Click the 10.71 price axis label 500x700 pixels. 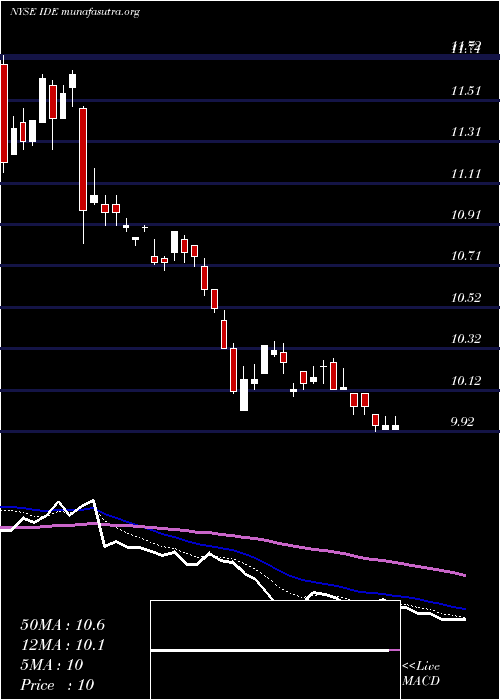coord(466,256)
